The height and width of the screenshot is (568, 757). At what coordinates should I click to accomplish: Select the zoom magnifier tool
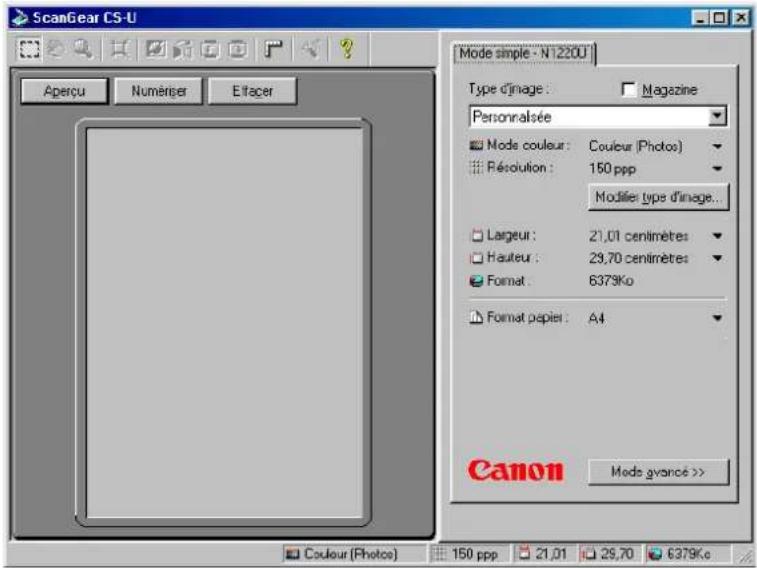tap(83, 49)
